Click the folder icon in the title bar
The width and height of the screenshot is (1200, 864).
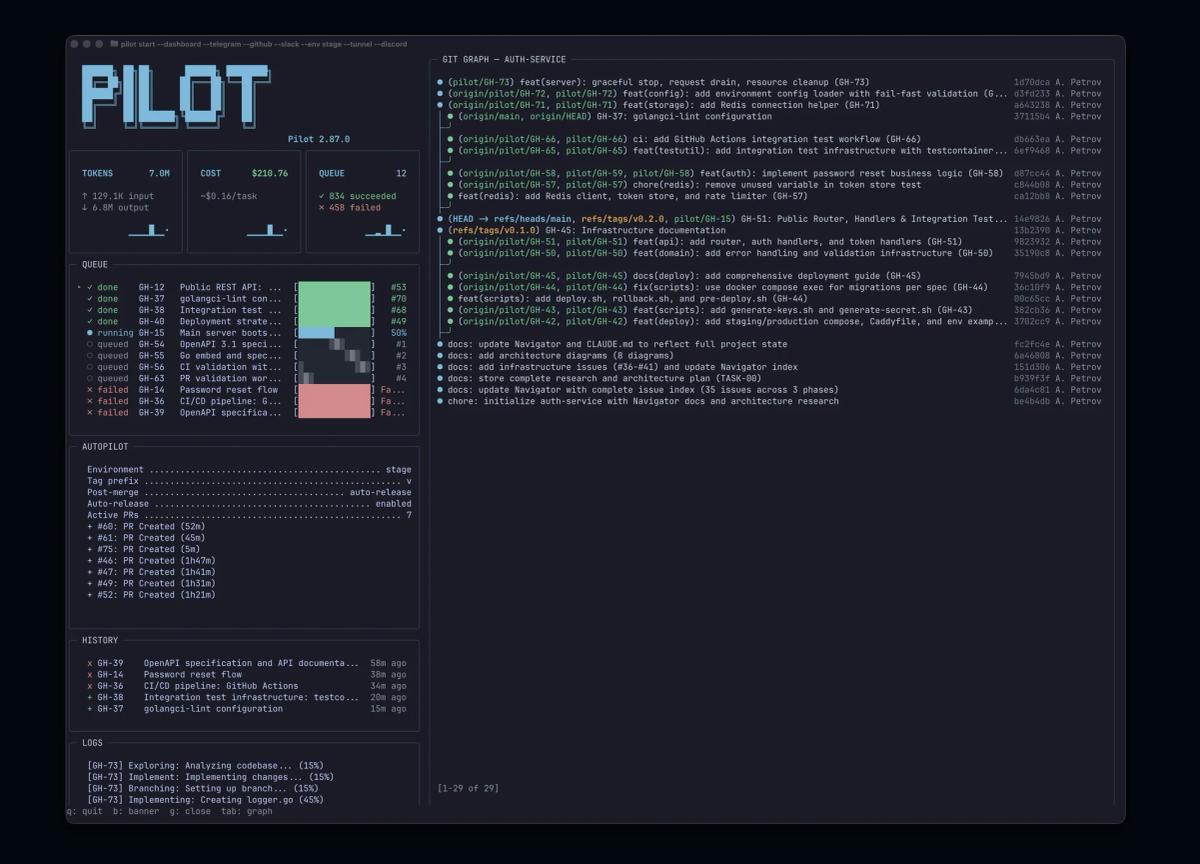point(113,44)
